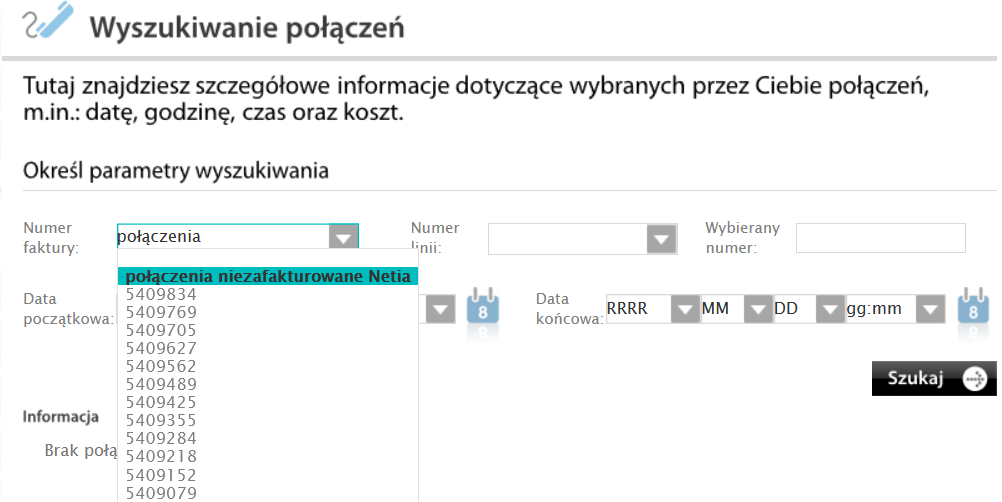Image resolution: width=1002 pixels, height=502 pixels.
Task: Collapse the Numer faktury dropdown arrow
Action: (x=343, y=237)
